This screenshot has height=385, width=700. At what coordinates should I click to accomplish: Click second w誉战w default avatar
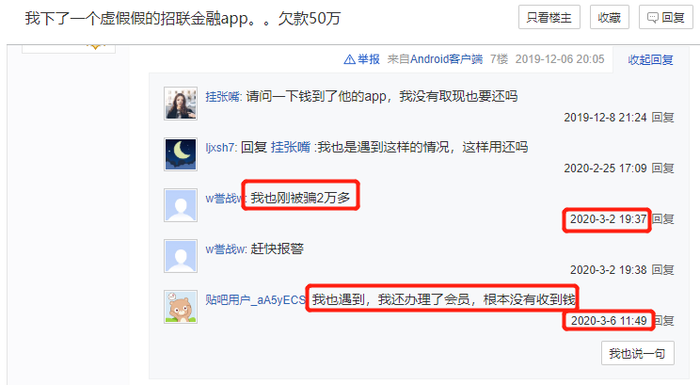(x=180, y=256)
